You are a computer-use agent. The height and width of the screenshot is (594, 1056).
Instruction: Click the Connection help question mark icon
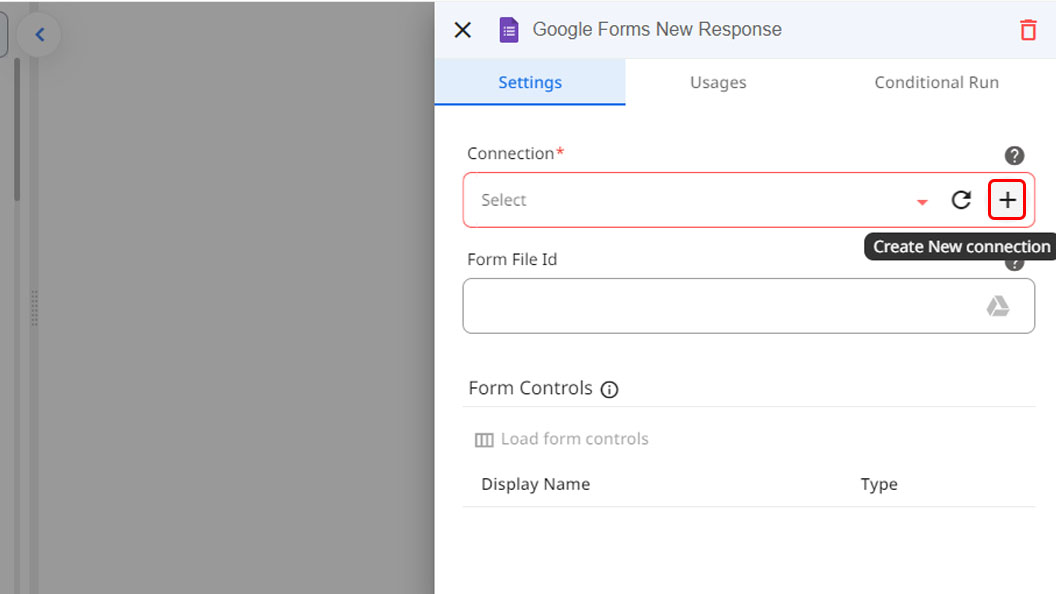point(1014,155)
